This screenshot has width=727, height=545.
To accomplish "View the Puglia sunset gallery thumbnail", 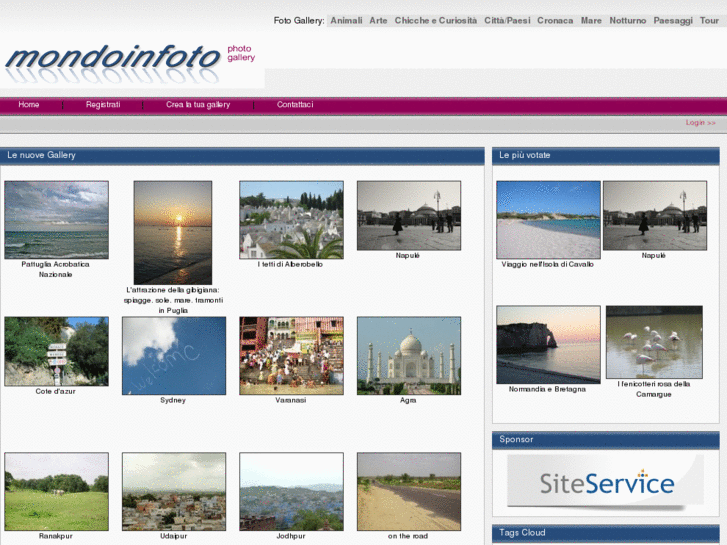I will click(x=173, y=232).
